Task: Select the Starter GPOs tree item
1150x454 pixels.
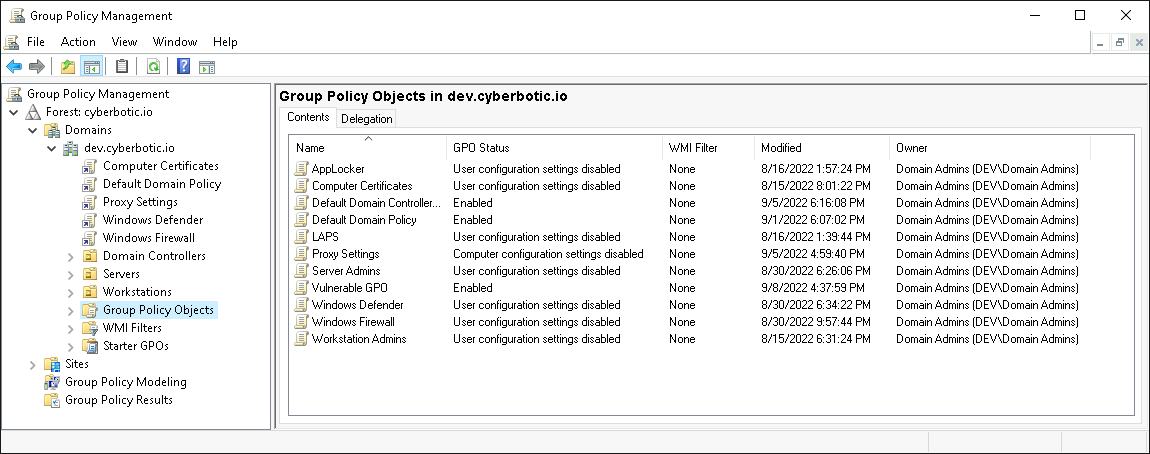Action: (135, 346)
